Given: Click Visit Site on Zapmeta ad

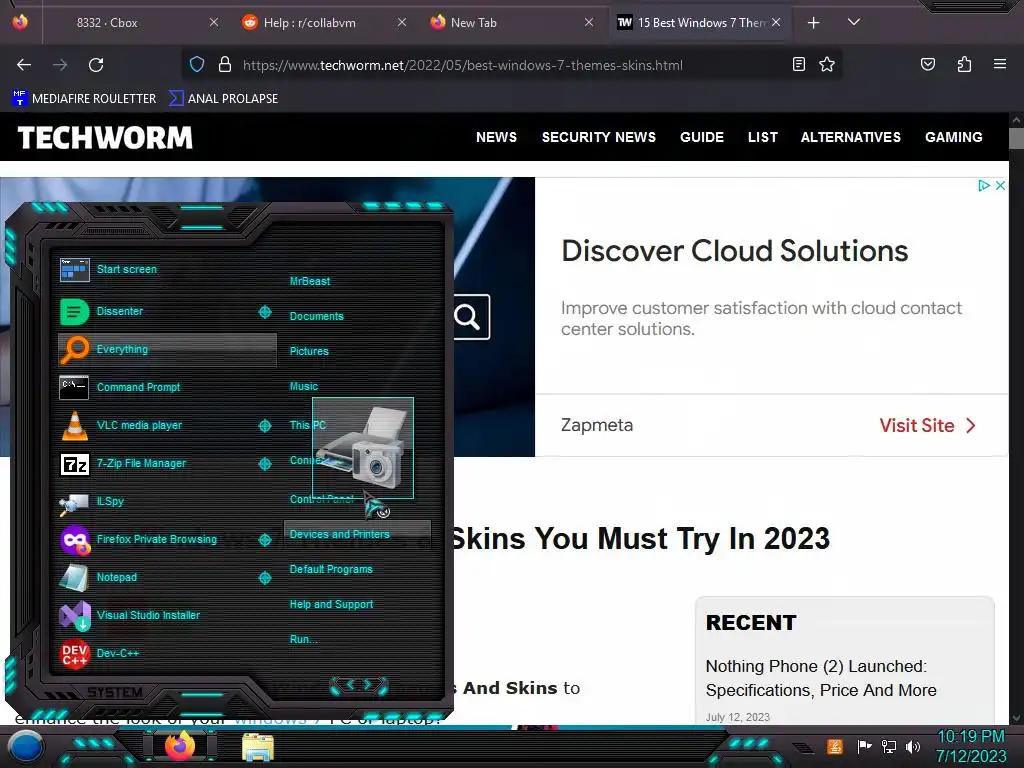Looking at the screenshot, I should click(927, 426).
